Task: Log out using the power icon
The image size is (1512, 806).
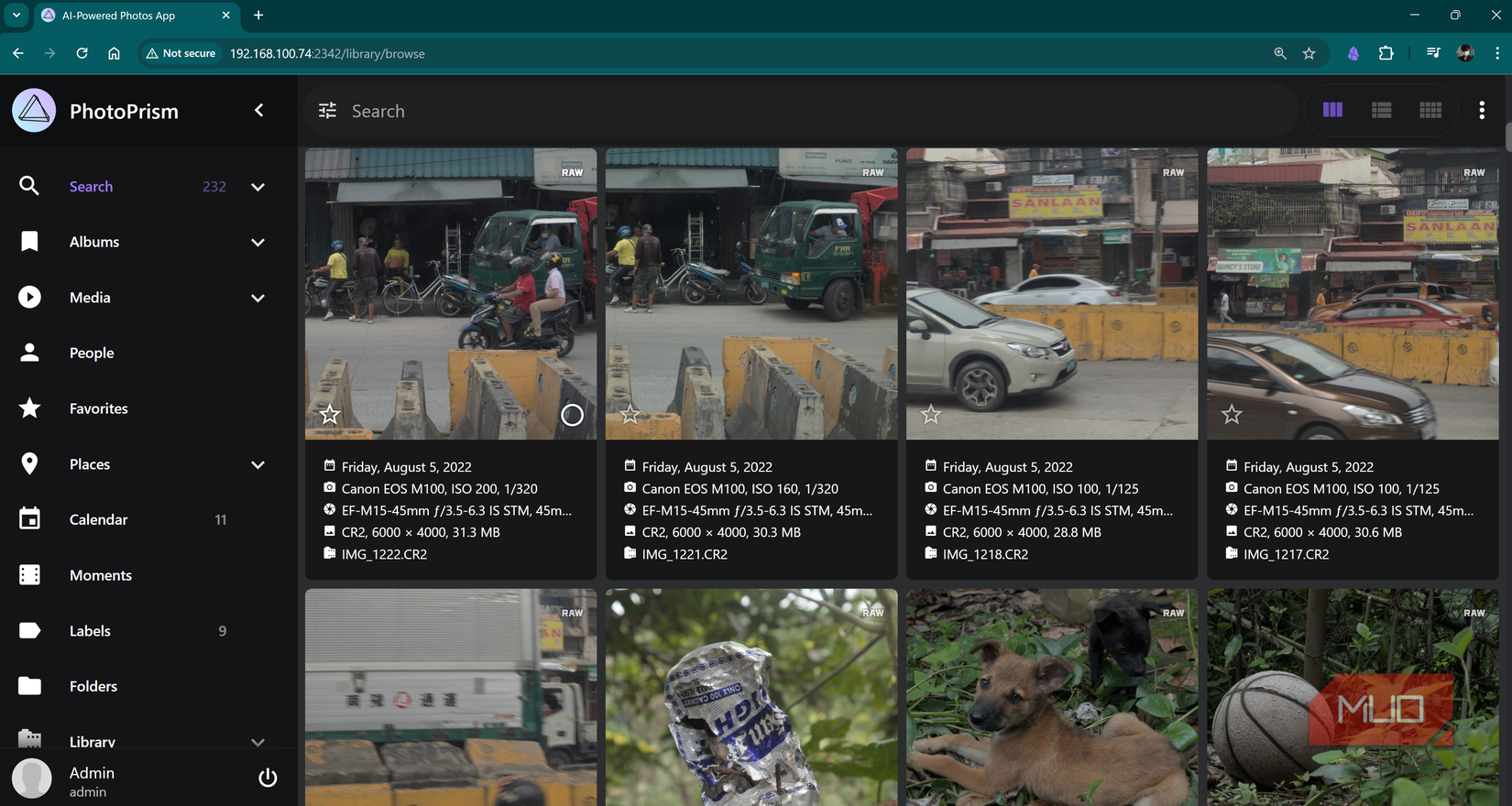Action: [x=268, y=778]
